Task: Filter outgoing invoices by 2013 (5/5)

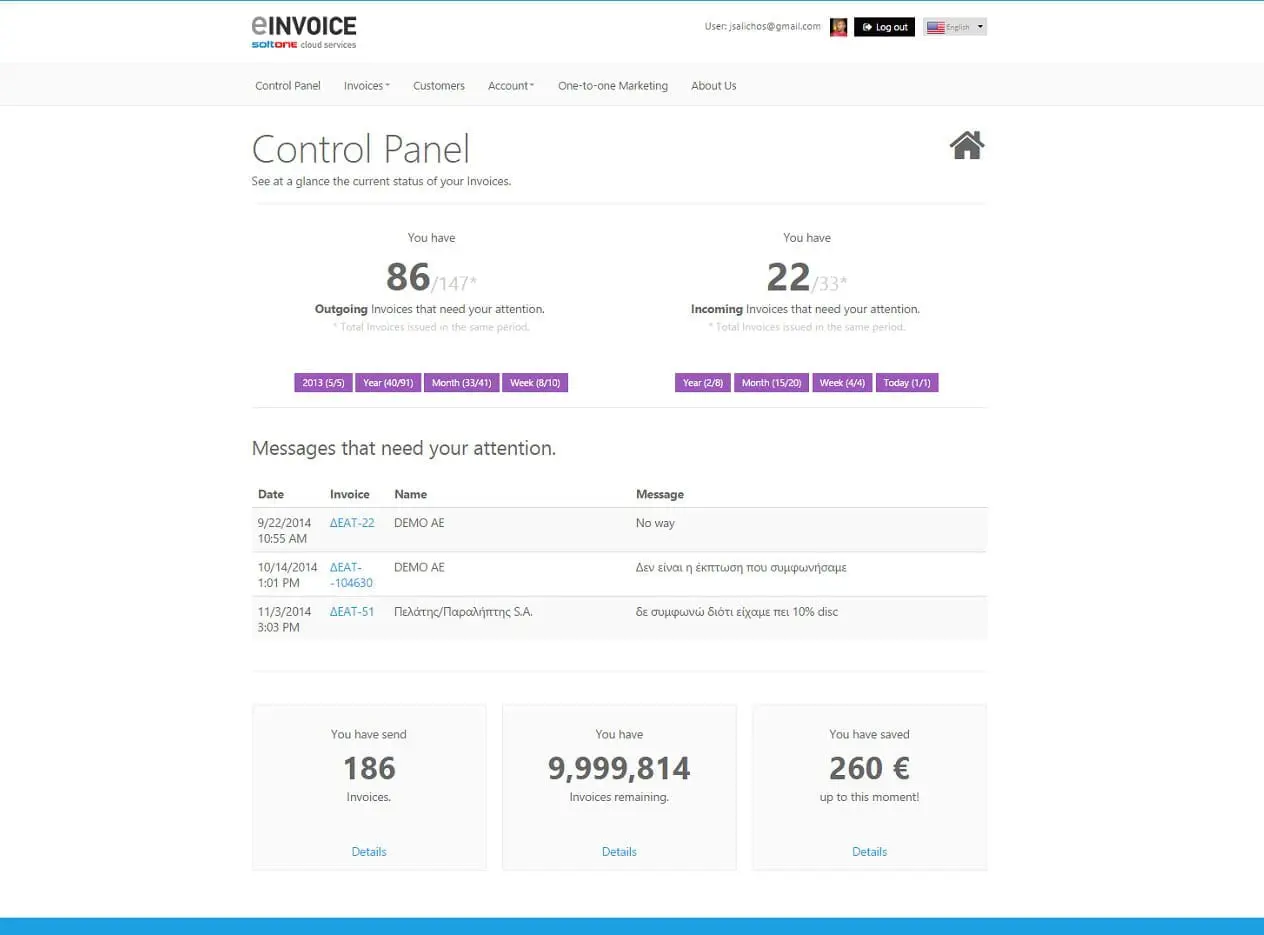Action: coord(323,383)
